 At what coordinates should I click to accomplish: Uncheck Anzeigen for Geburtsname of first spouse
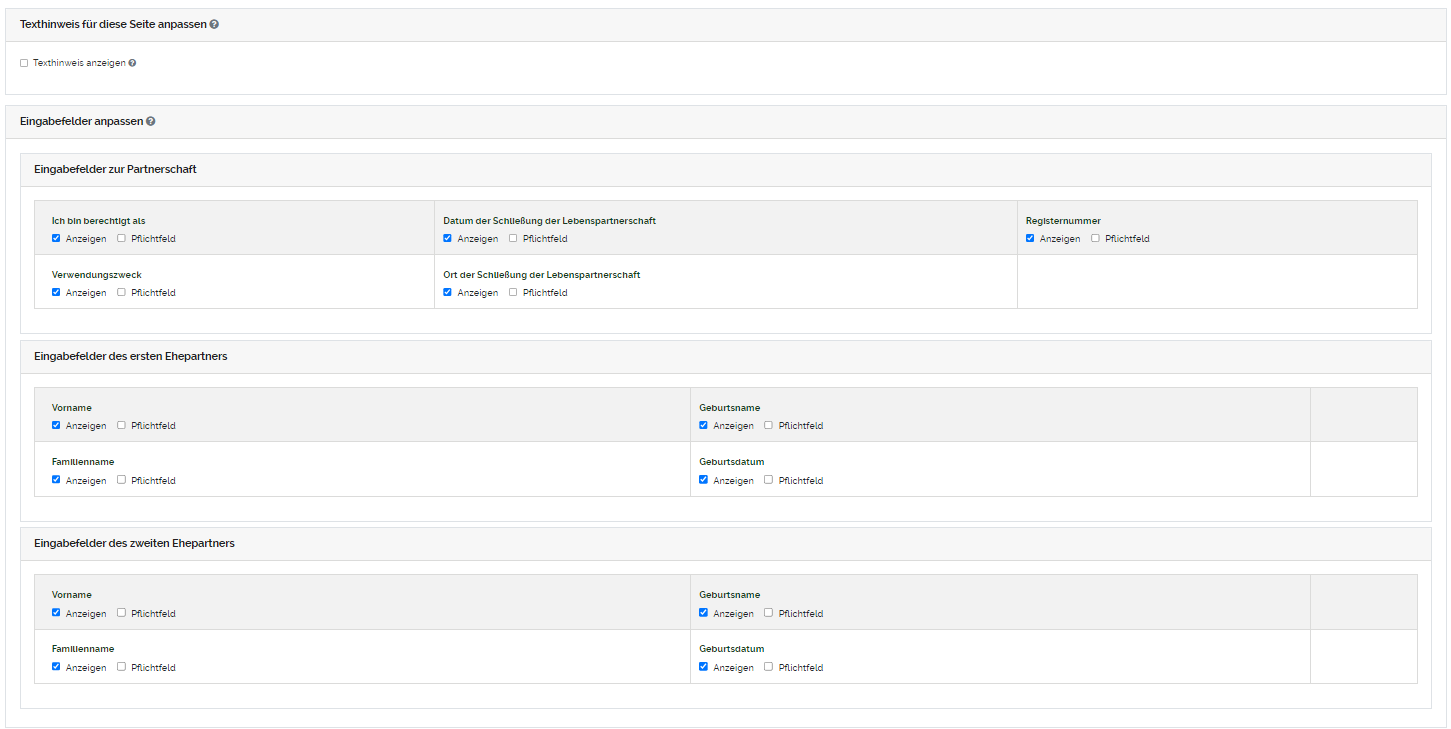(703, 424)
